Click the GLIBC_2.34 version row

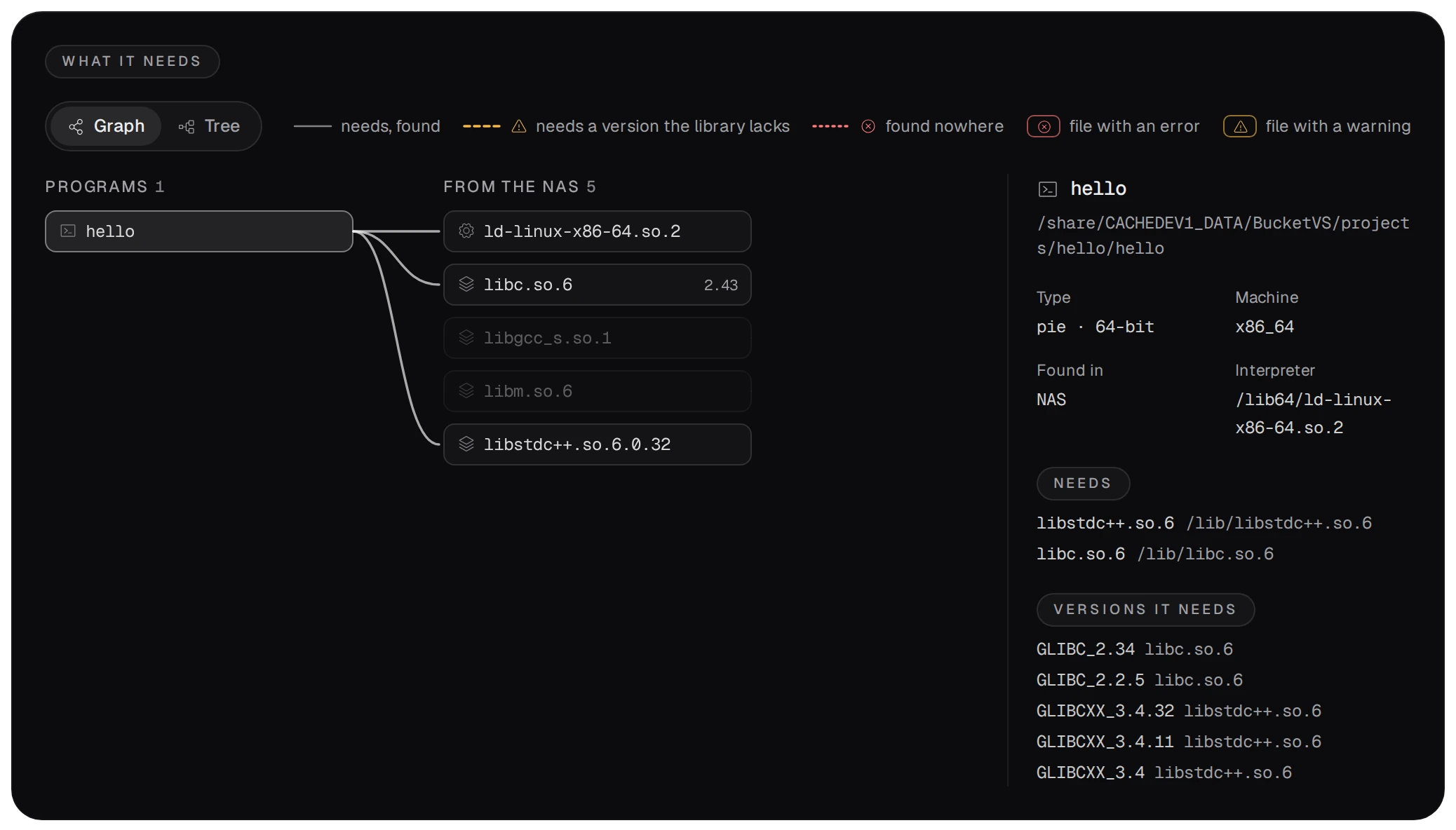pyautogui.click(x=1135, y=649)
